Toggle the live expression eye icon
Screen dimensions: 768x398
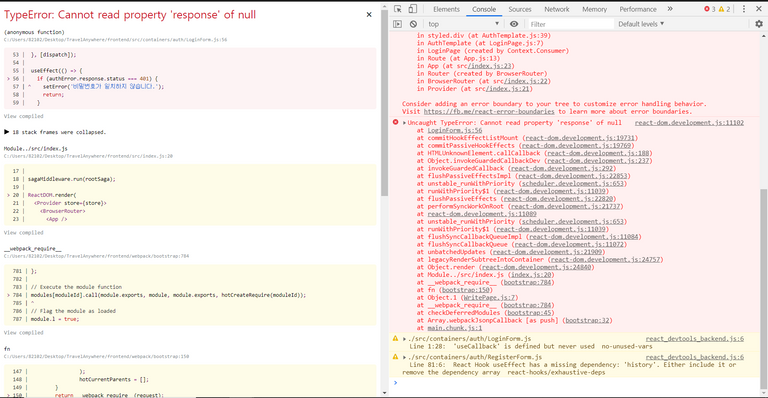pos(514,23)
